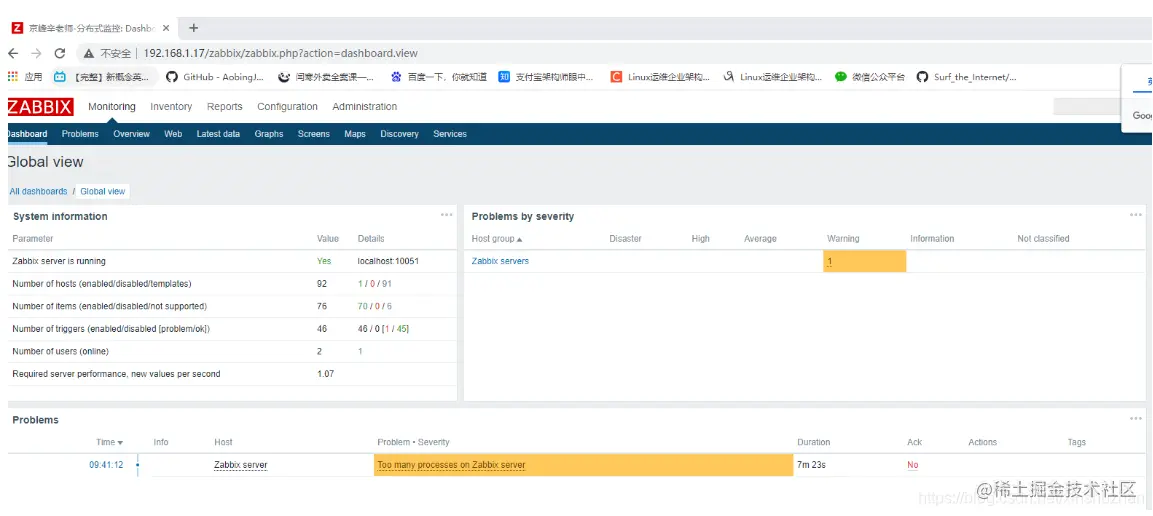Screen dimensions: 1153x516
Task: Open System information widget options menu
Action: click(x=446, y=215)
